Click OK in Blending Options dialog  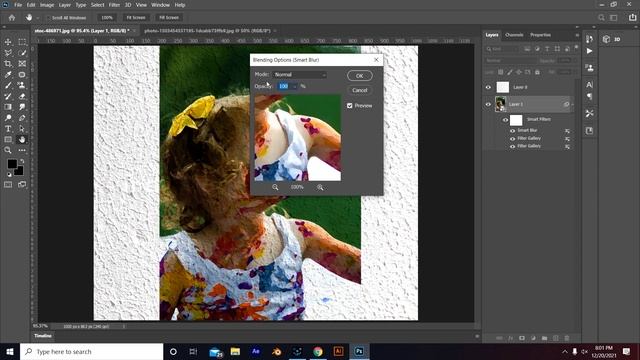[360, 76]
